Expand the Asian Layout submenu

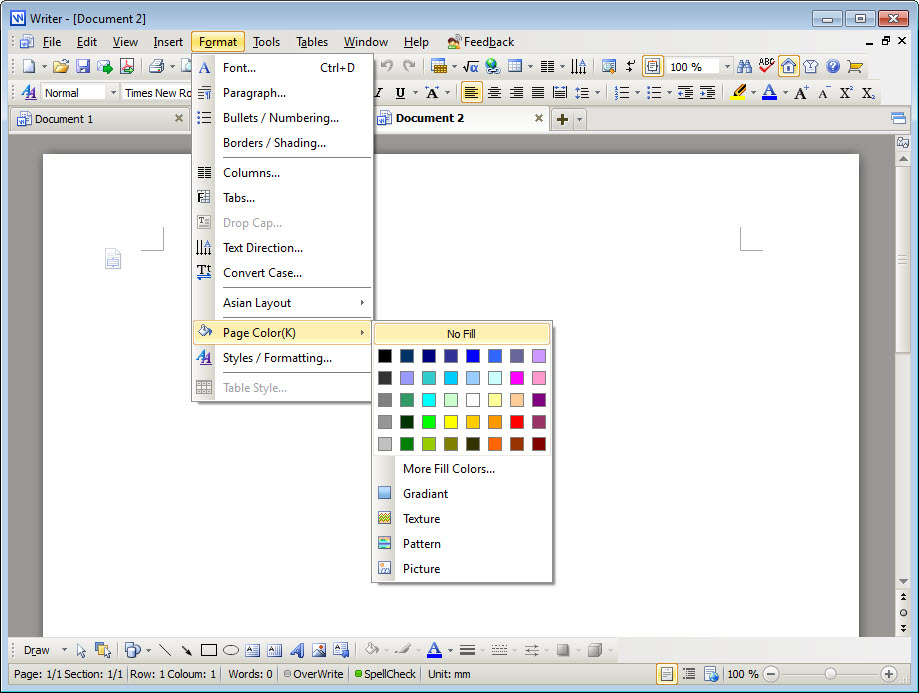(x=292, y=303)
